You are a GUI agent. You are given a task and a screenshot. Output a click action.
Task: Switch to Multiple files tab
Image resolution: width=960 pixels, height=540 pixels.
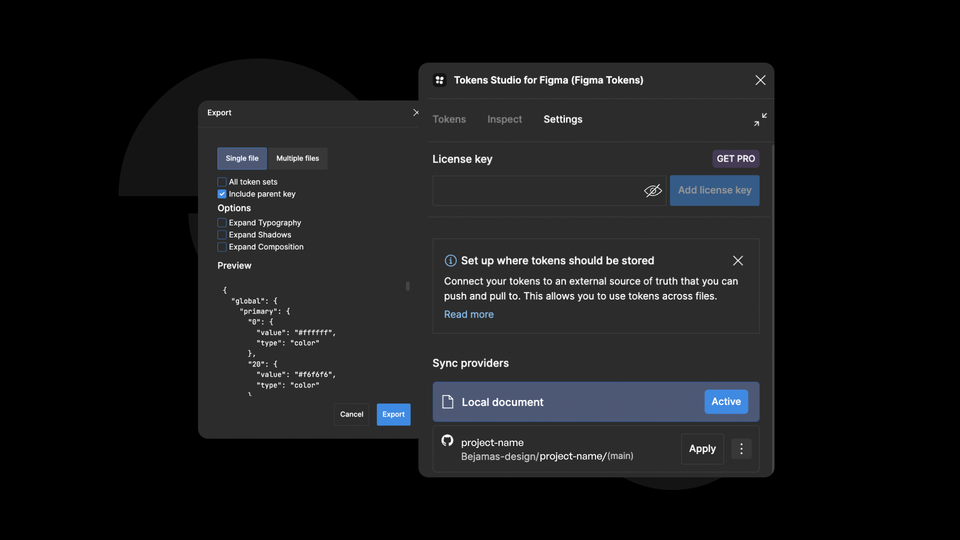[x=298, y=159]
